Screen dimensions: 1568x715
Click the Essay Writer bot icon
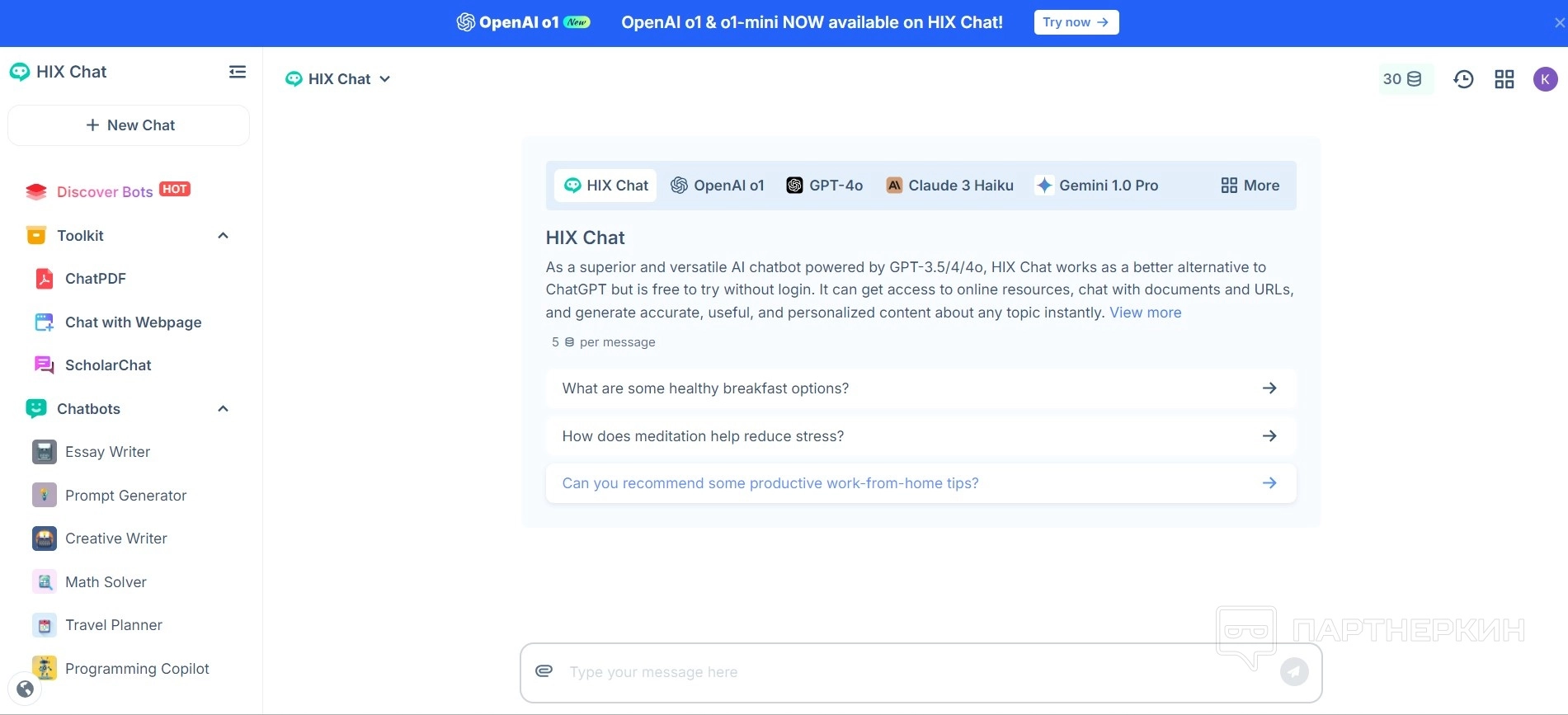(x=45, y=452)
